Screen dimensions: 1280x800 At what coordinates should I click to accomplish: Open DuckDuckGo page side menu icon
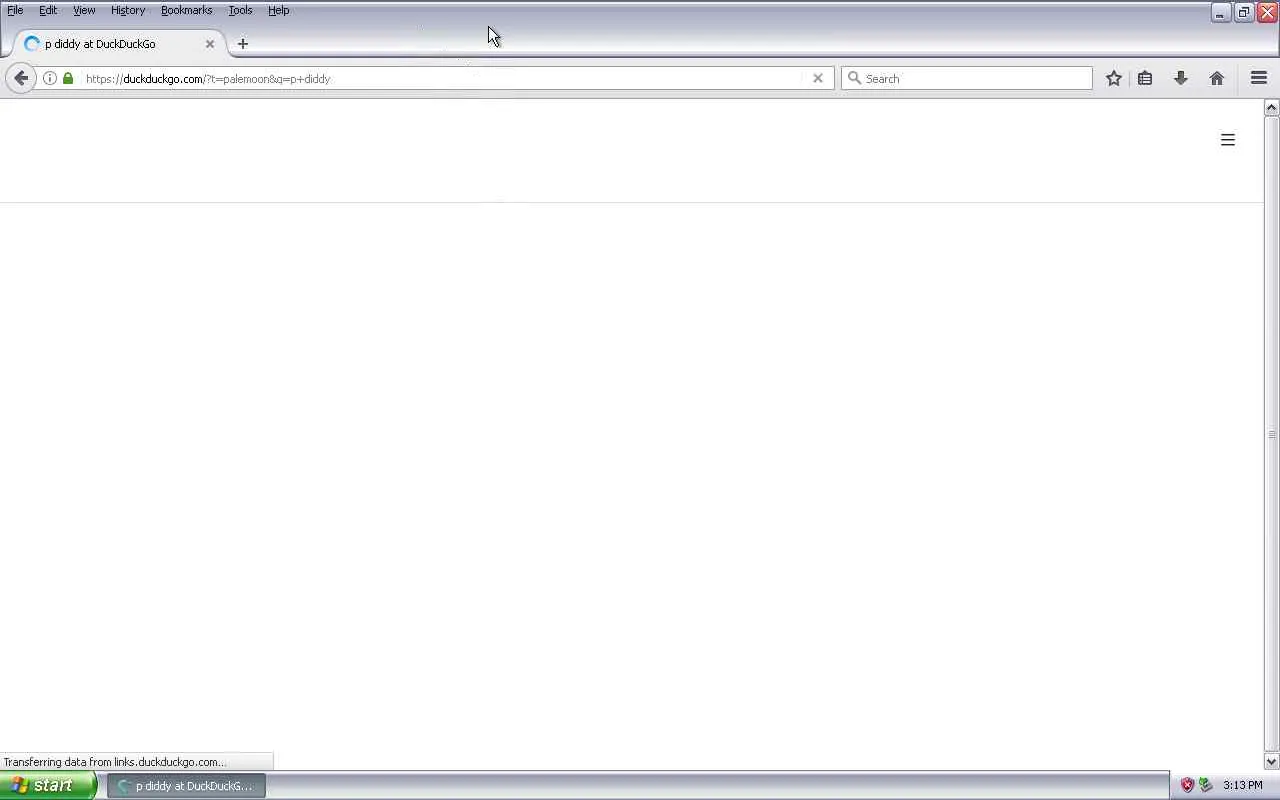tap(1228, 140)
